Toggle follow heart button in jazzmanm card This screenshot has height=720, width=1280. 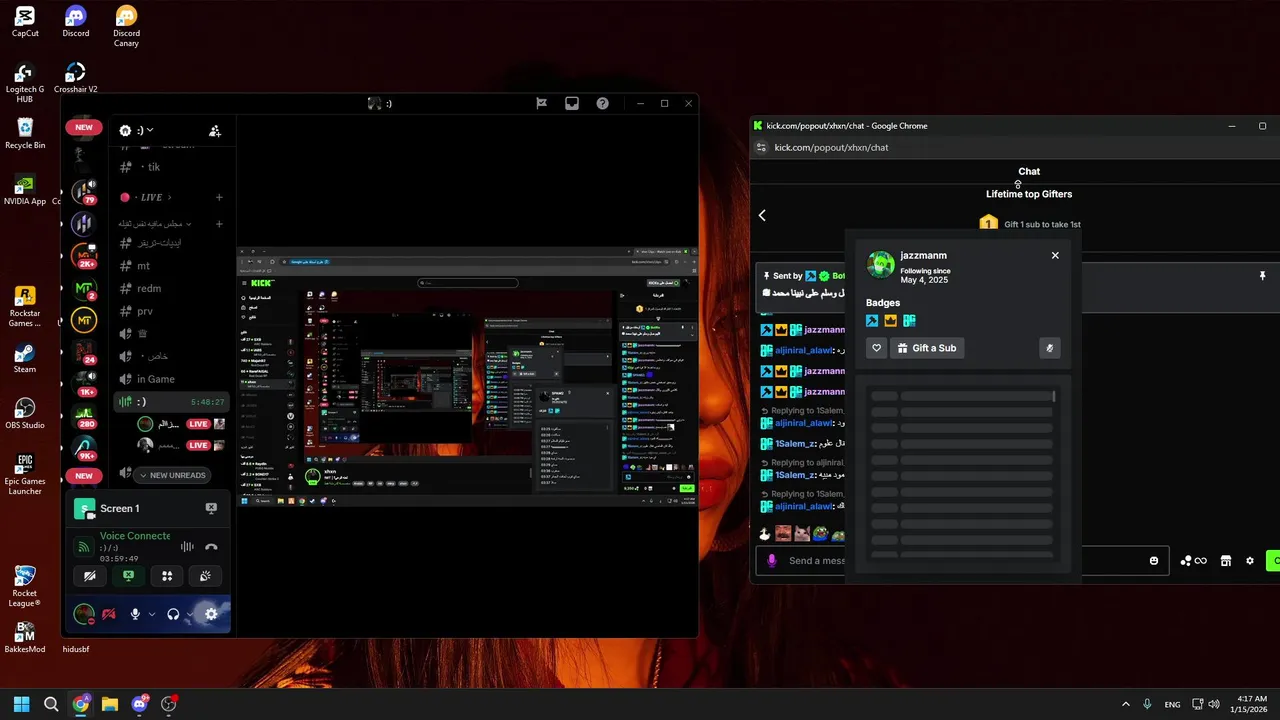click(x=876, y=348)
